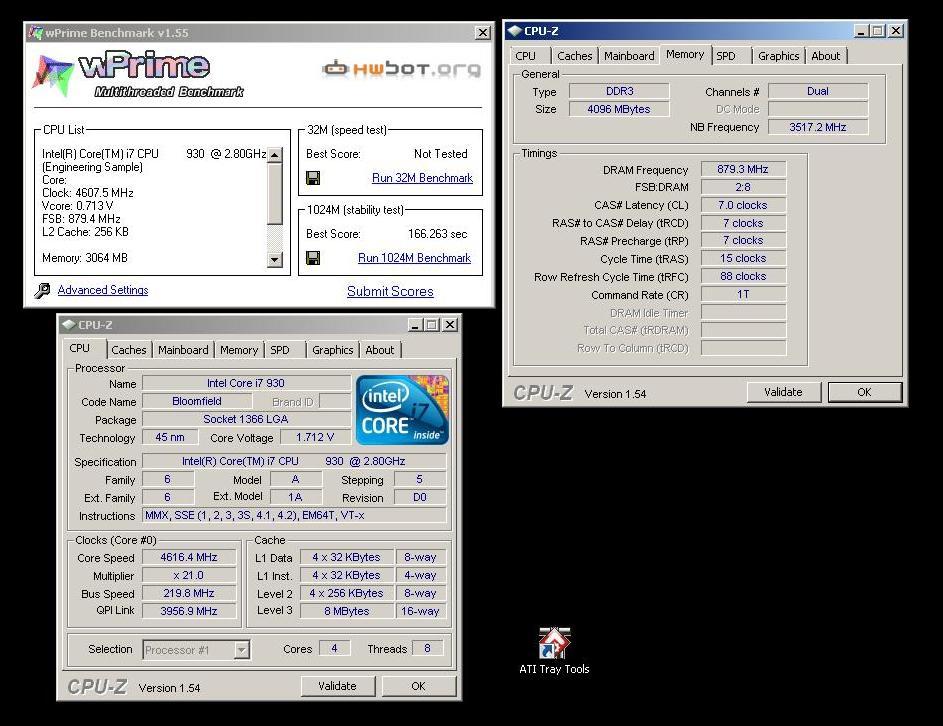Click the QPI Link 3956.9 MHz field
This screenshot has width=943, height=726.
point(189,611)
